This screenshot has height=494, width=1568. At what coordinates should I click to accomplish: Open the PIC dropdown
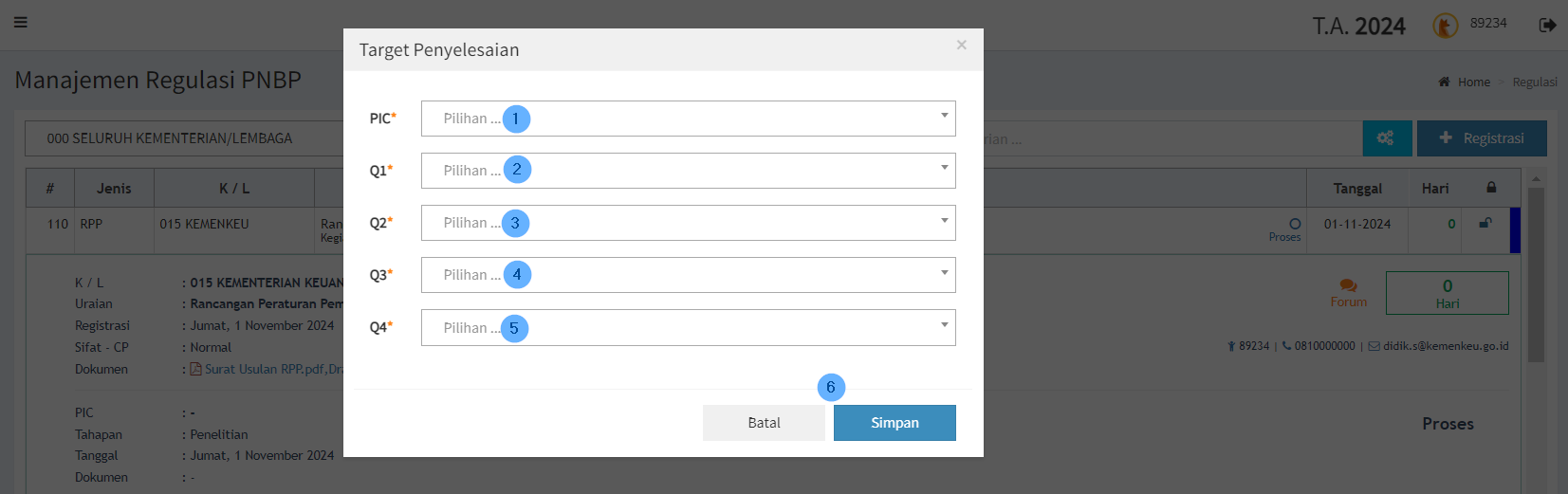tap(688, 119)
